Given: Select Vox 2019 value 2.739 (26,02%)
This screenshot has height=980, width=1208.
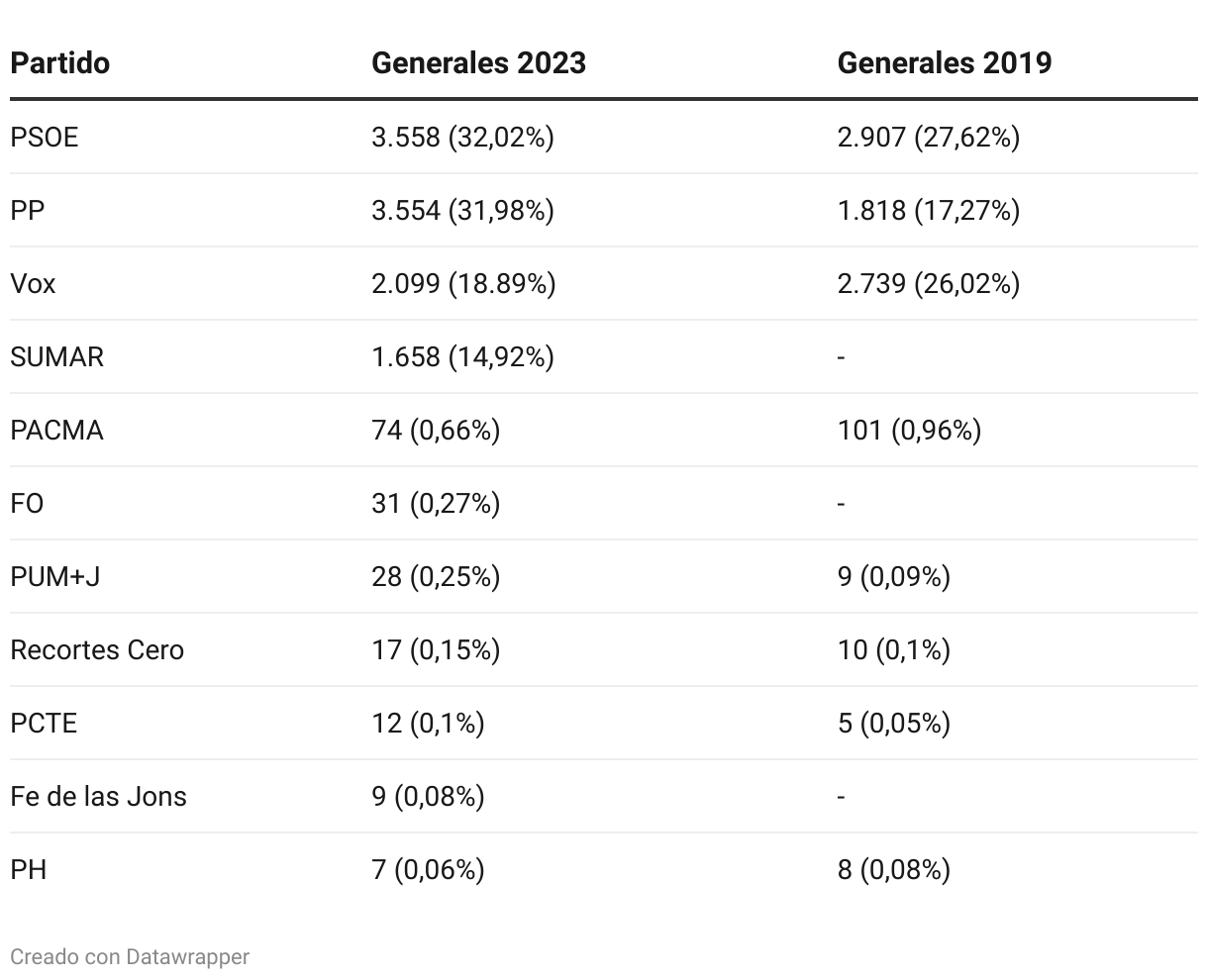Looking at the screenshot, I should [928, 284].
